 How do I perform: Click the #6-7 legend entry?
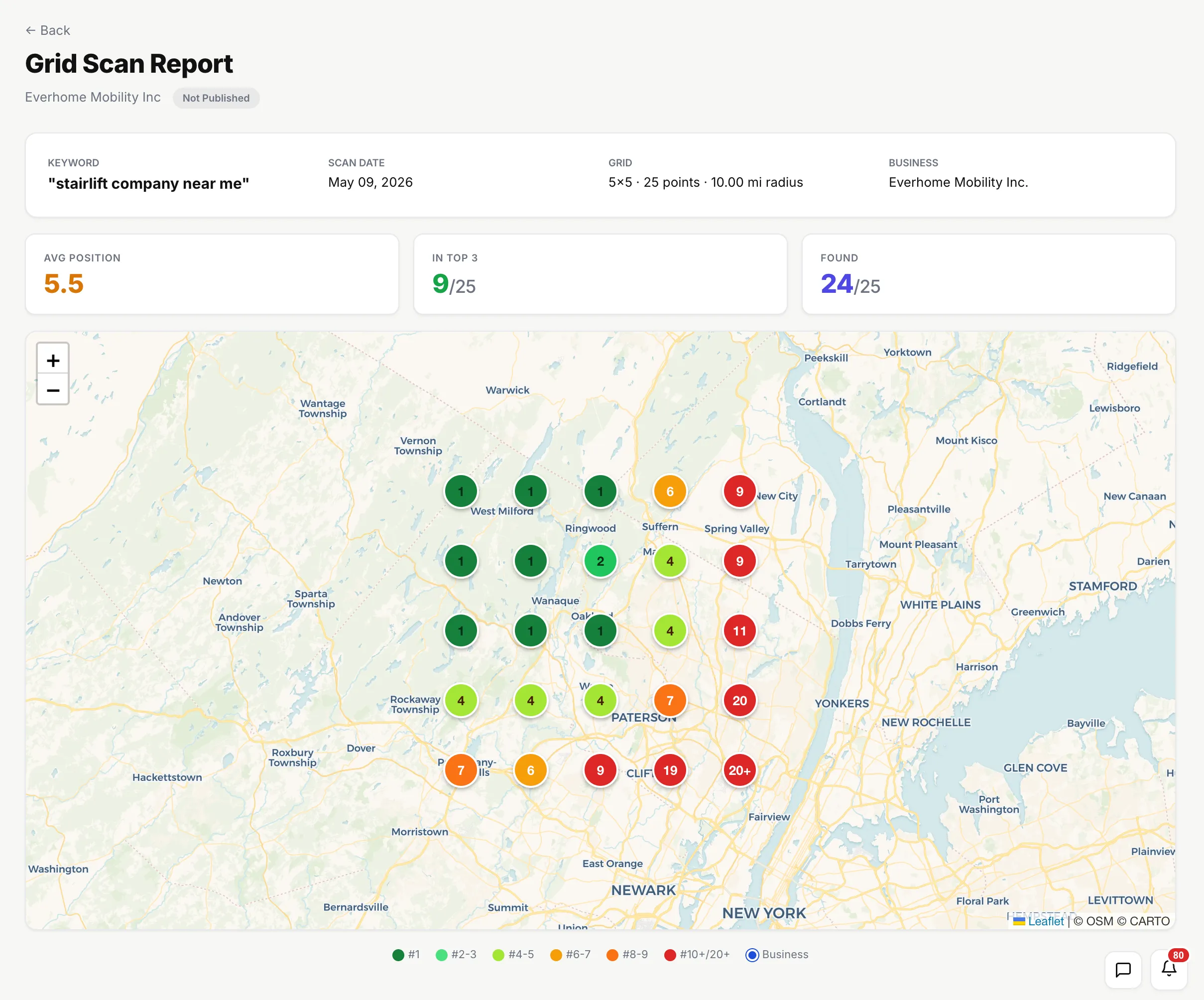tap(570, 955)
